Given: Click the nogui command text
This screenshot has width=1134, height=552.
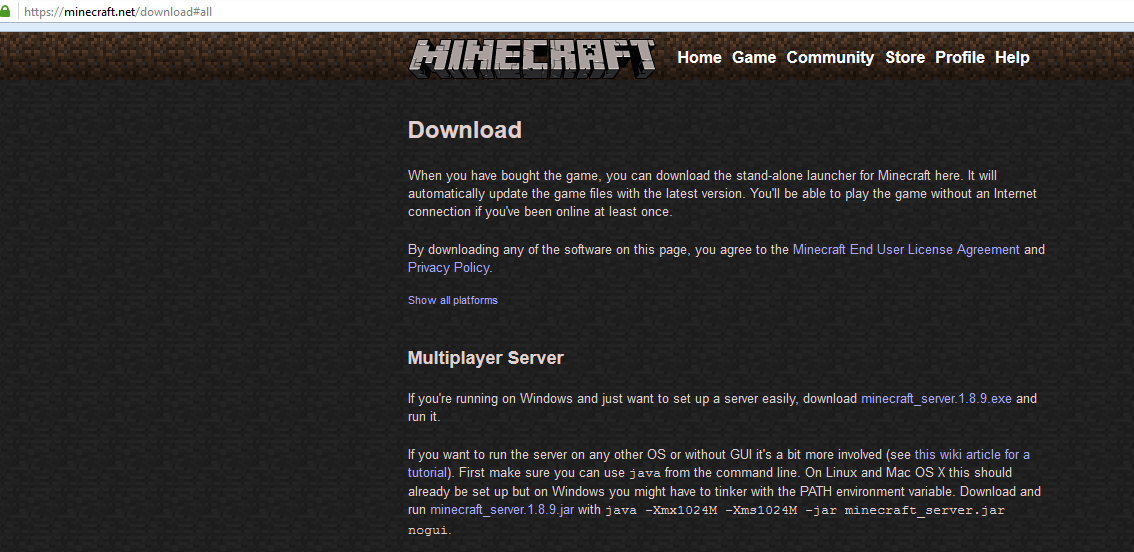Looking at the screenshot, I should [430, 530].
